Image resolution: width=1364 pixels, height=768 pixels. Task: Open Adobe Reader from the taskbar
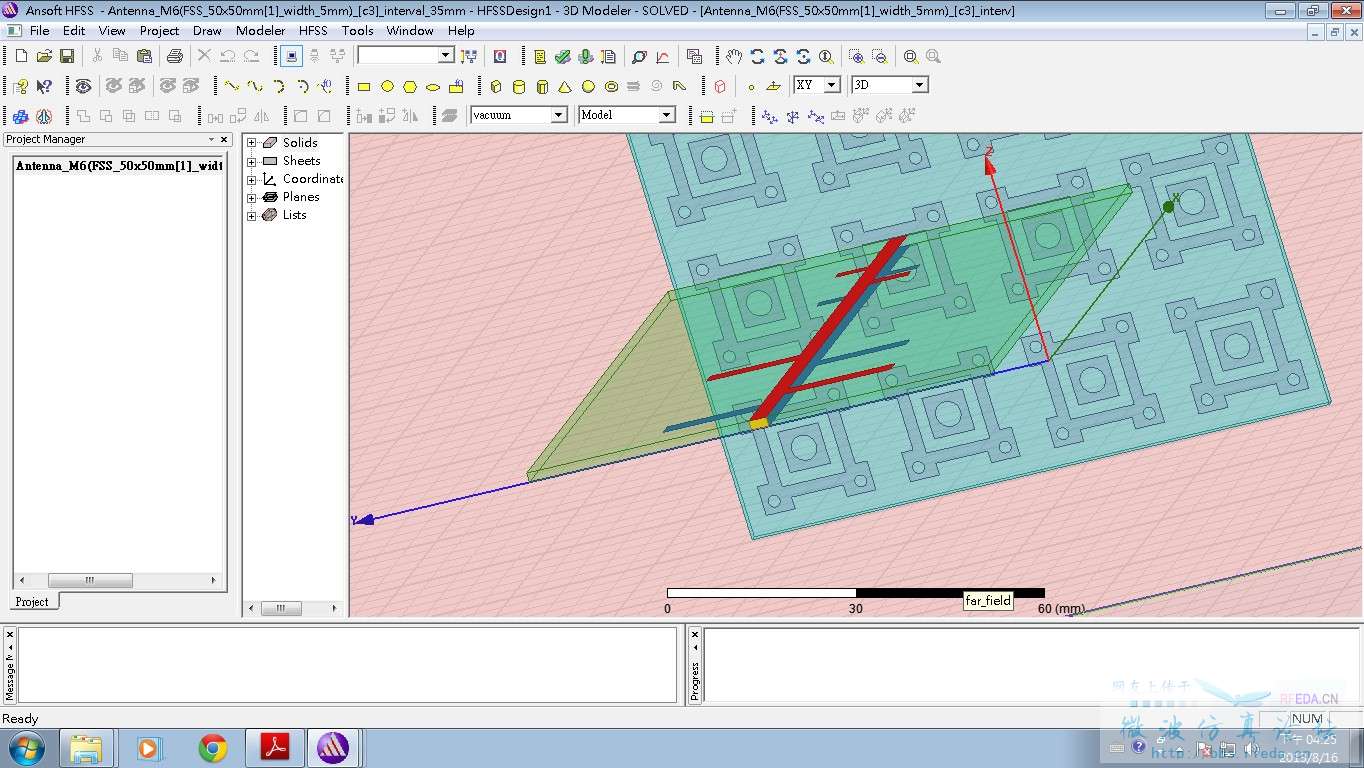click(x=274, y=748)
